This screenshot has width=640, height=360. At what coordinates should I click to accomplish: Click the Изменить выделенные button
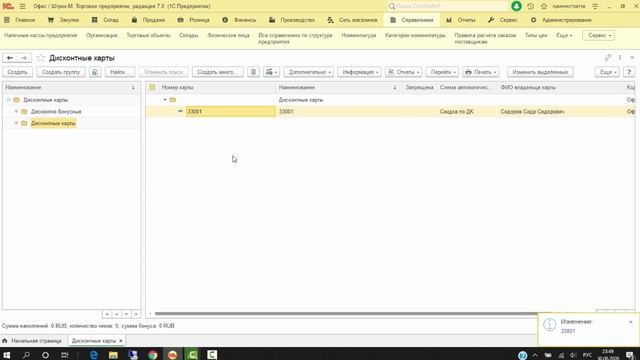point(540,72)
